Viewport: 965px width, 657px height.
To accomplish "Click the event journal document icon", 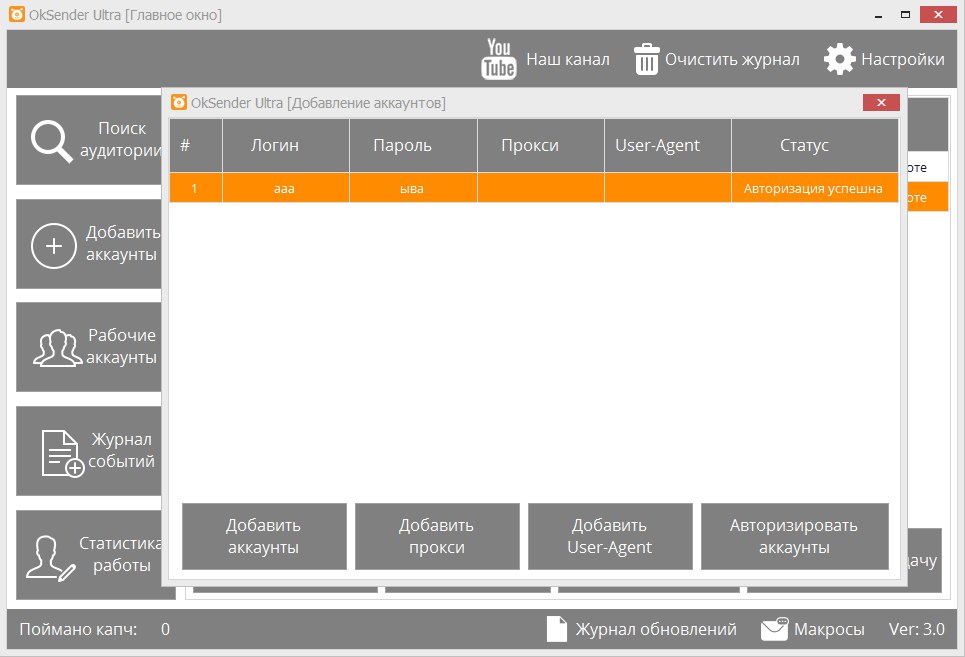I will (x=62, y=453).
